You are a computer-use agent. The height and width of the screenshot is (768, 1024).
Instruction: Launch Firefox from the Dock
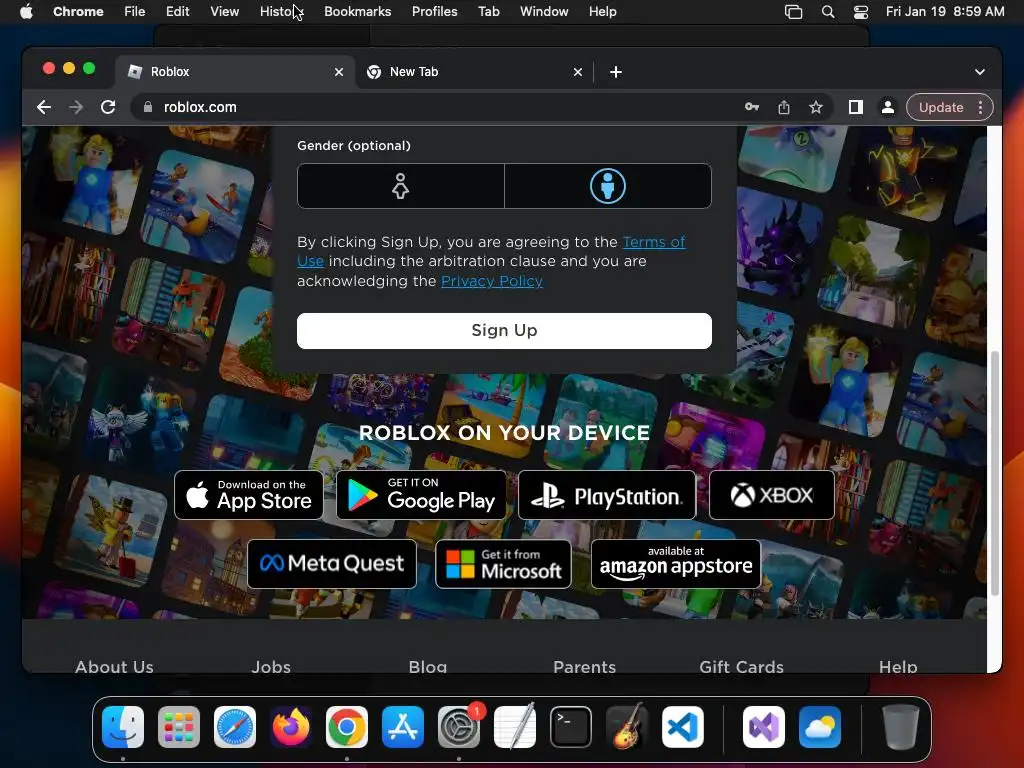[x=291, y=727]
